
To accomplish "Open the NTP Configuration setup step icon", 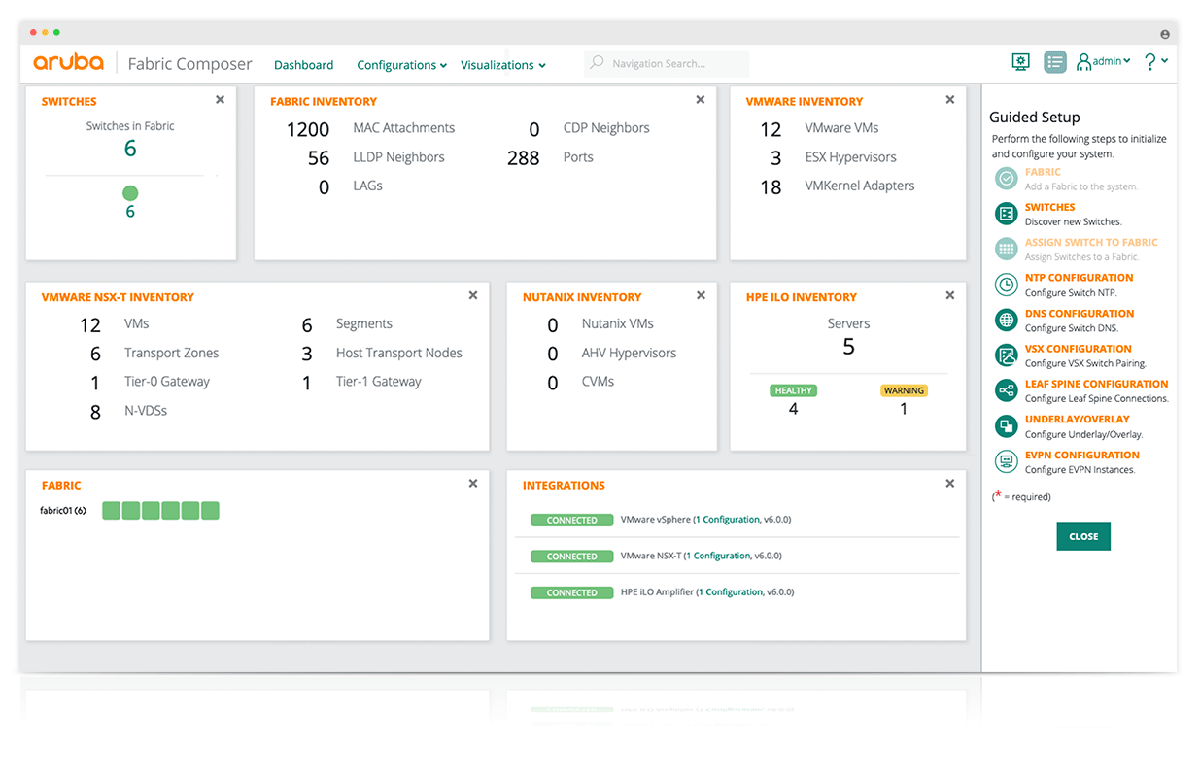I will [1006, 284].
